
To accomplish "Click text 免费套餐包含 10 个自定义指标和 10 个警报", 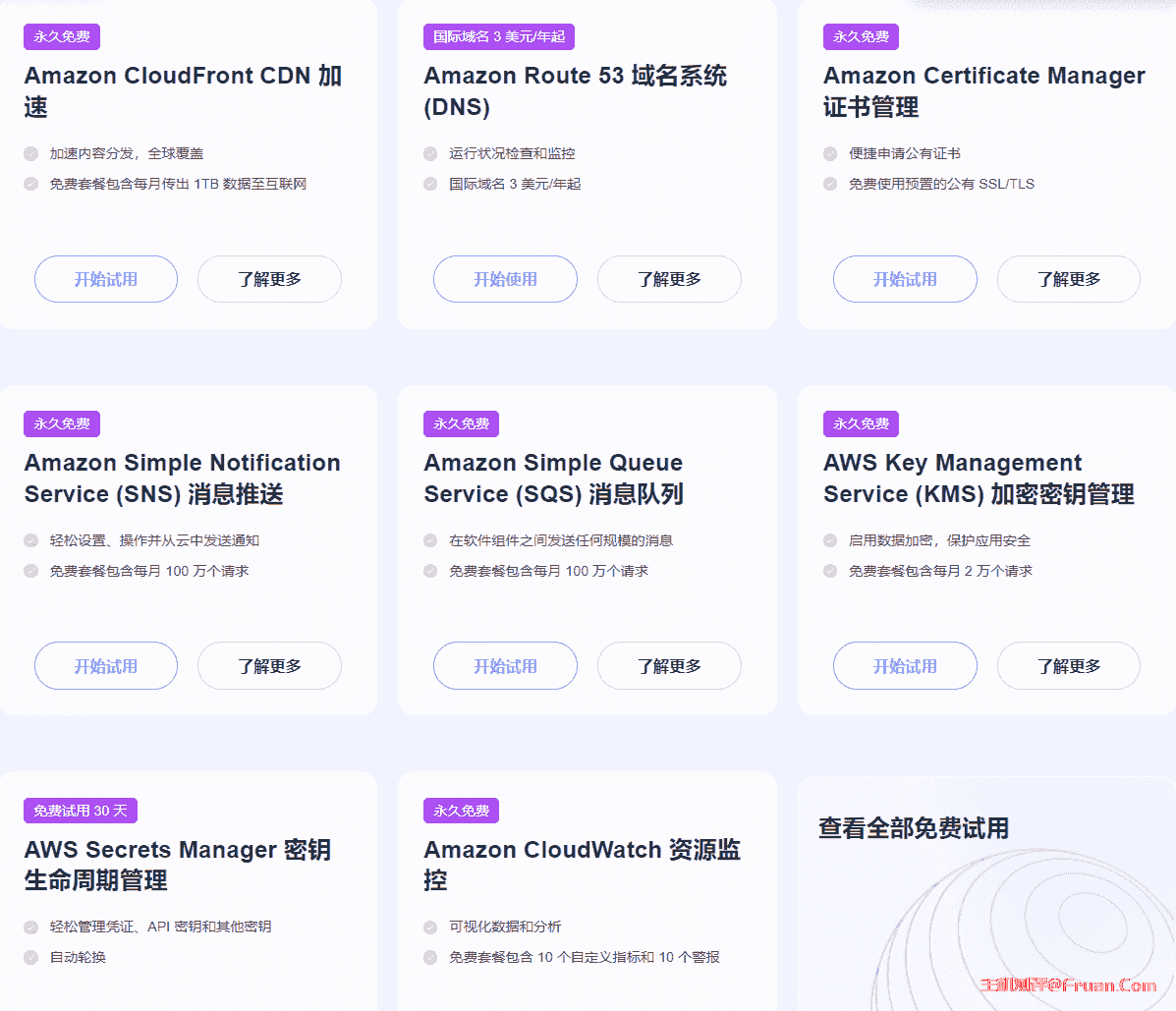I will coord(585,957).
